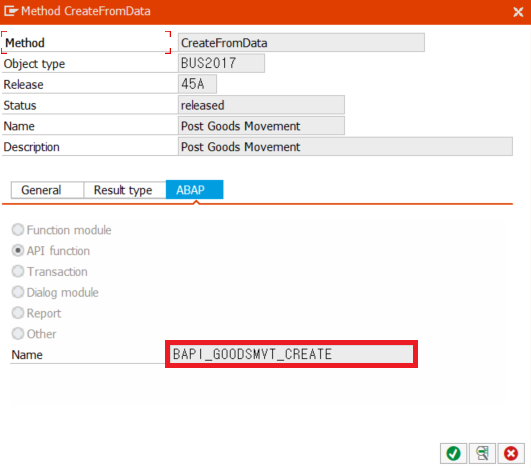This screenshot has width=531, height=468.
Task: Switch to the Result type tab
Action: pyautogui.click(x=125, y=190)
